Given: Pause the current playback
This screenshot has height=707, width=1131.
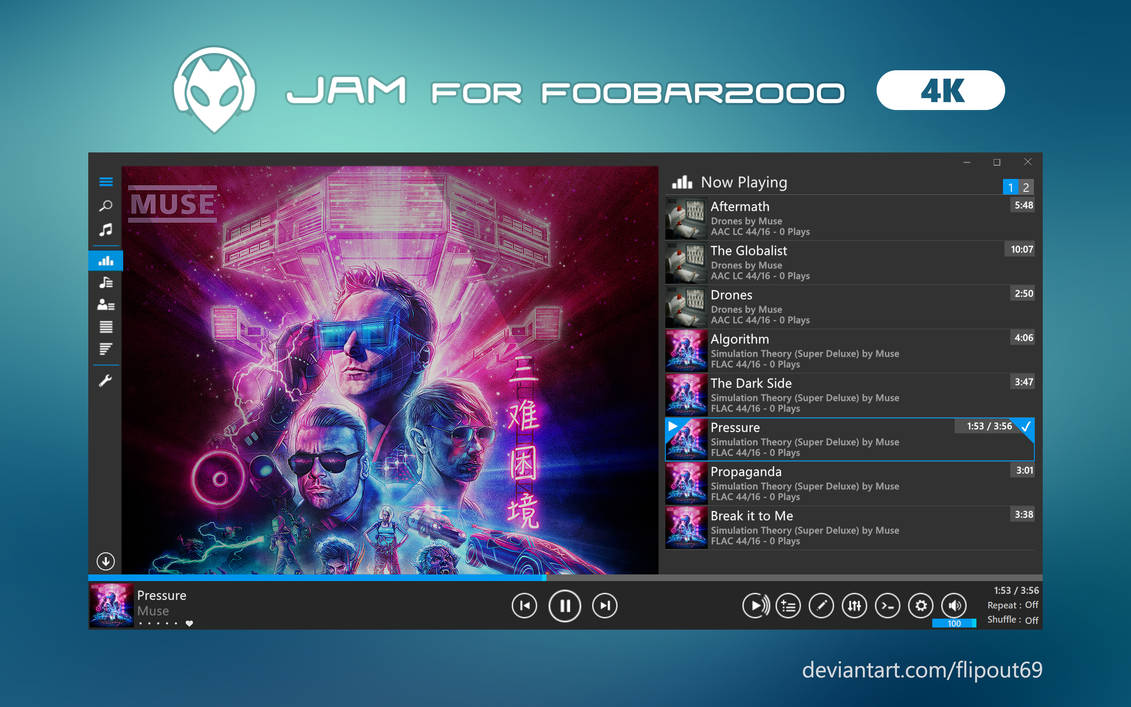Looking at the screenshot, I should point(565,606).
